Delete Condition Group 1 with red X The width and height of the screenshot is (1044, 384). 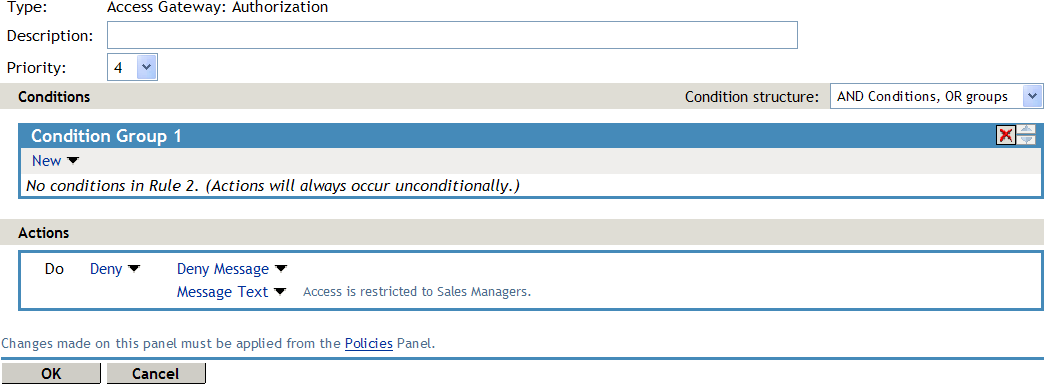(x=1005, y=136)
